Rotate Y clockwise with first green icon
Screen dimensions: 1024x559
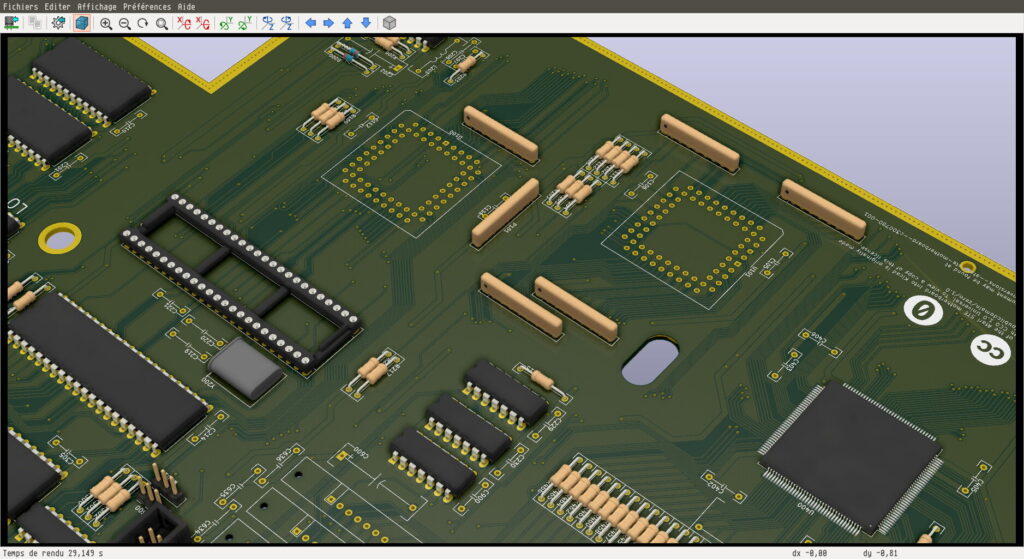click(x=226, y=24)
